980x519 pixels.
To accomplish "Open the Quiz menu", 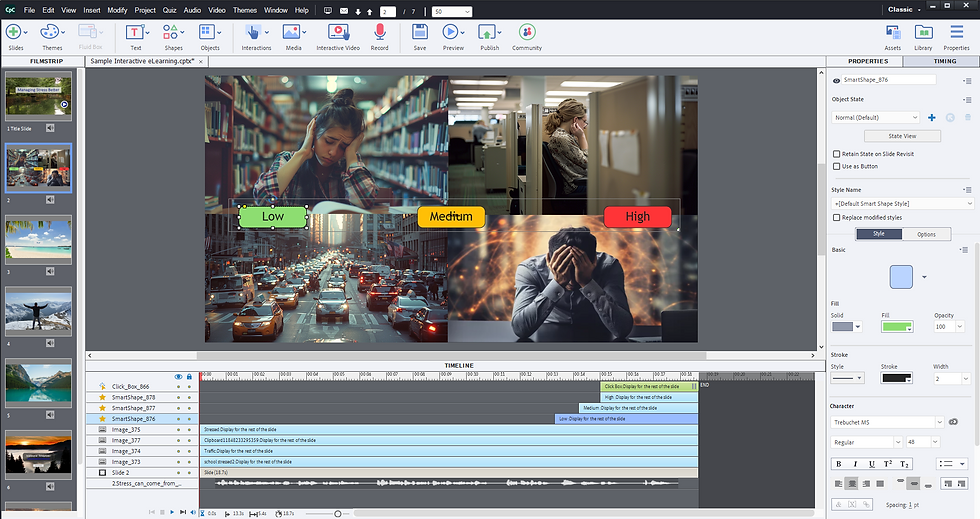I will coord(169,10).
